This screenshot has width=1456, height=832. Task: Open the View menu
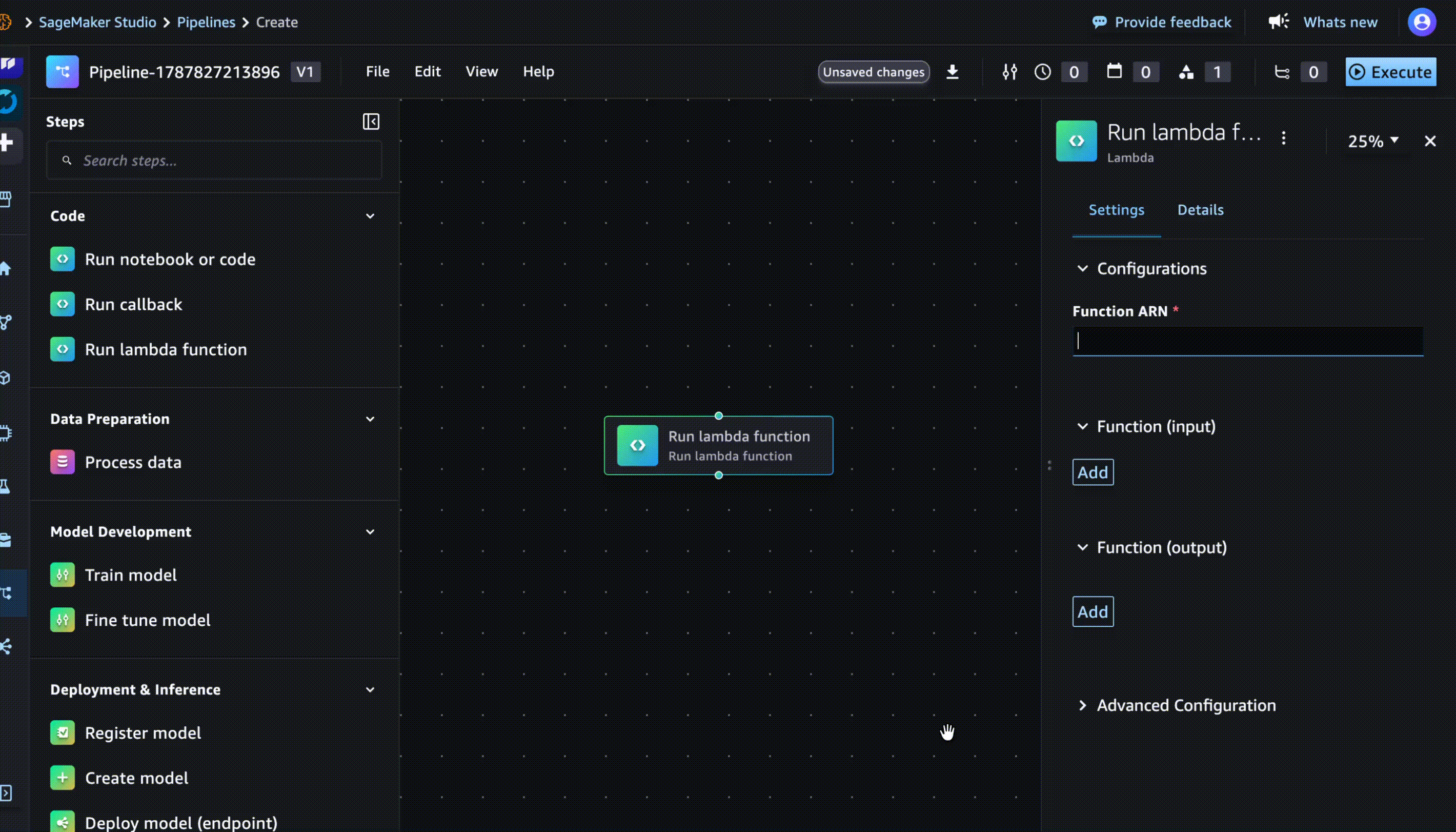pos(481,71)
